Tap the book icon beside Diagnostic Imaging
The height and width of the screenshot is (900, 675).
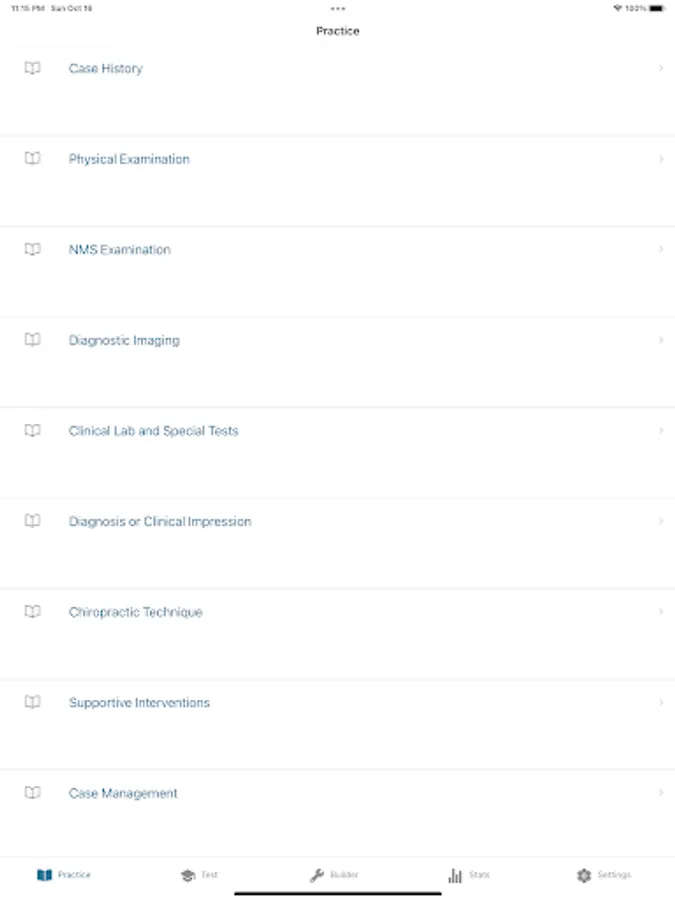tap(33, 340)
